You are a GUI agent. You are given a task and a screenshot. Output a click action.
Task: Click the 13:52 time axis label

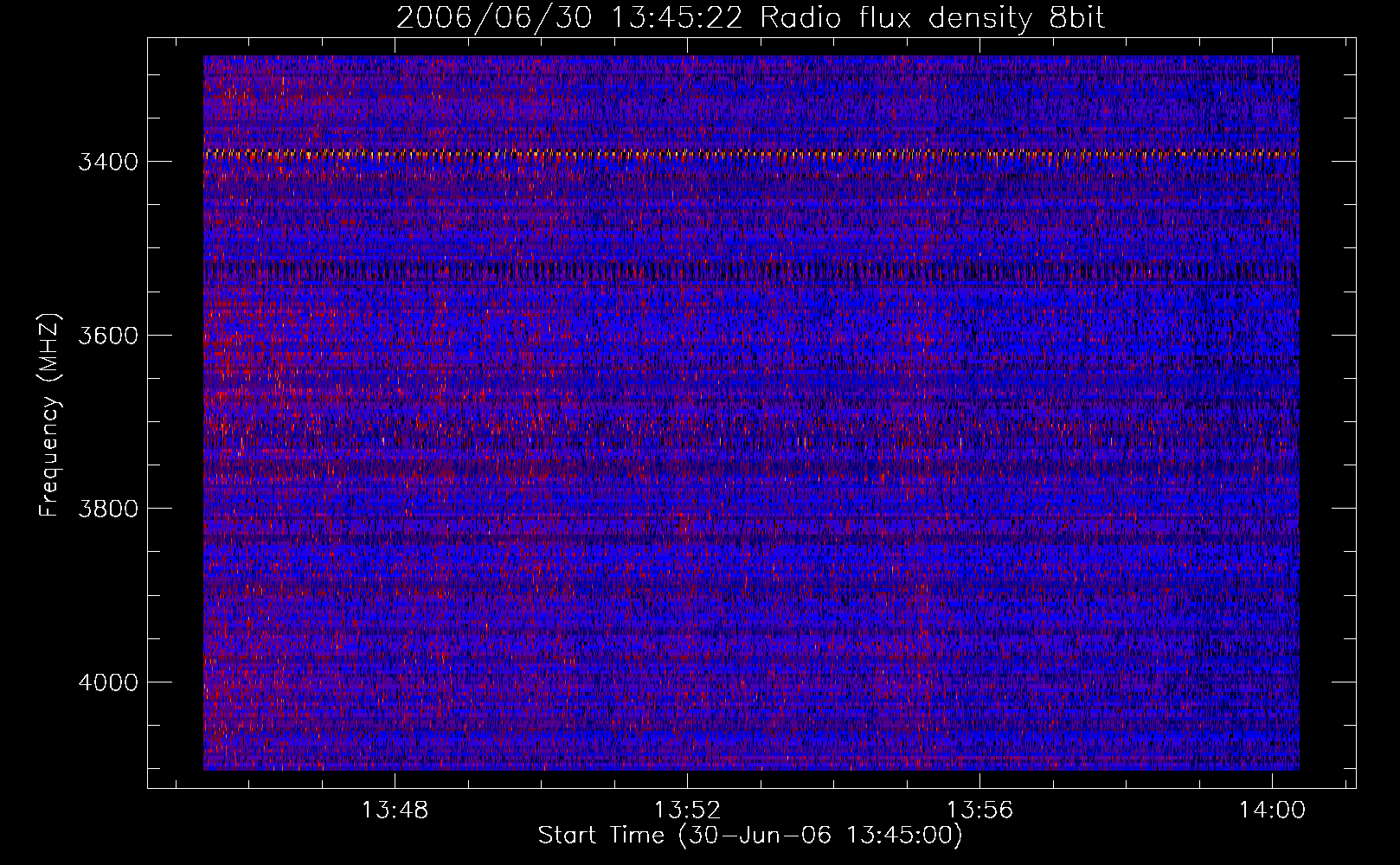click(x=687, y=811)
